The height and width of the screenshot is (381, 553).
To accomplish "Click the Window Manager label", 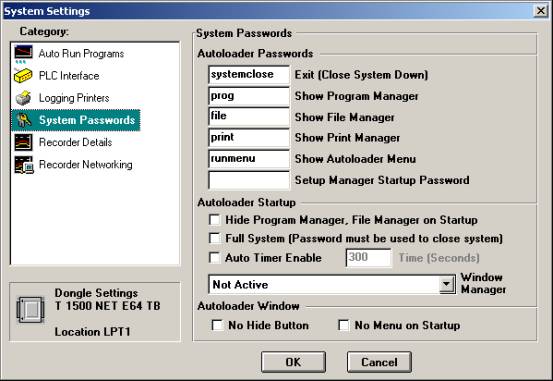I will (483, 283).
